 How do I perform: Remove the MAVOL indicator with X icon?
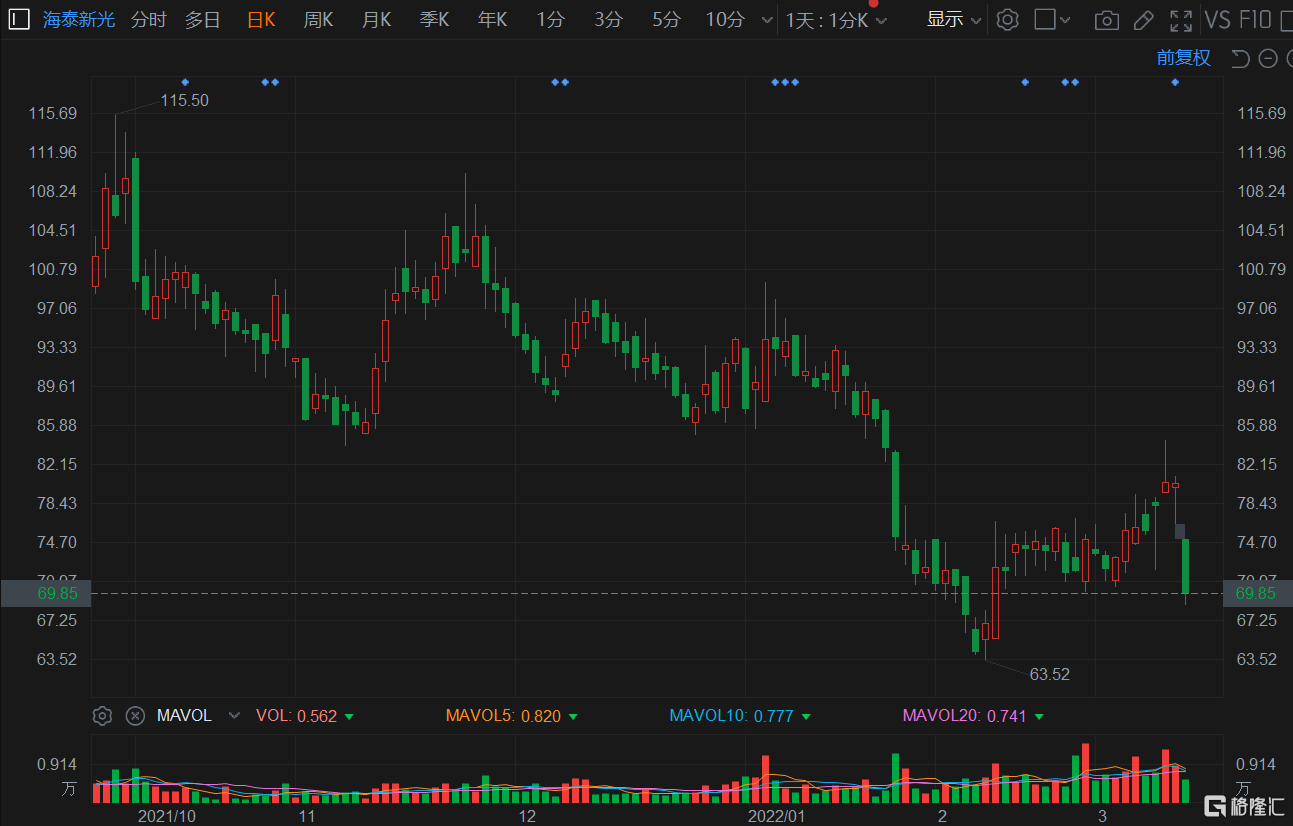tap(135, 716)
